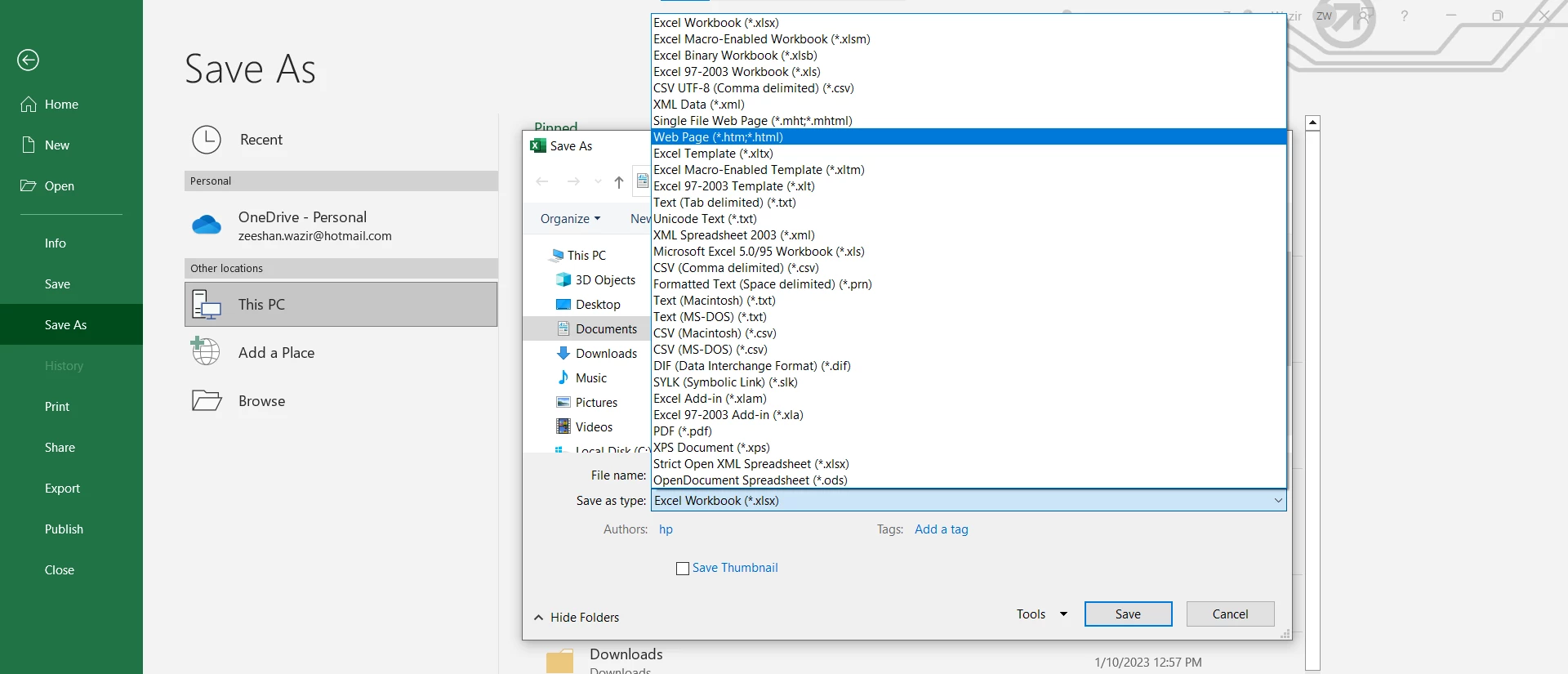Click the Browse folder icon

coord(207,400)
